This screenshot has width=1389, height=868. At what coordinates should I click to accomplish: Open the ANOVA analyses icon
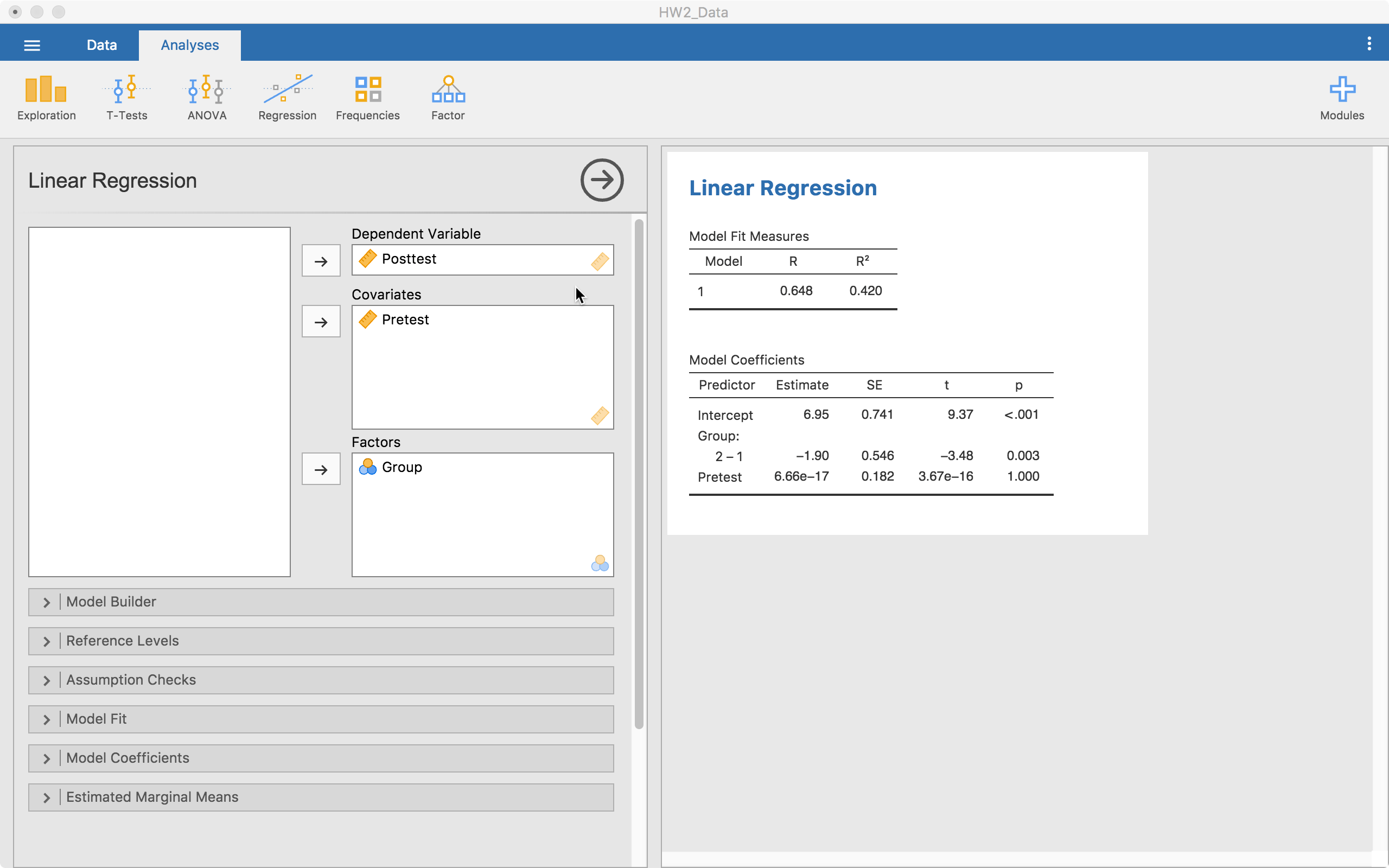click(x=207, y=98)
